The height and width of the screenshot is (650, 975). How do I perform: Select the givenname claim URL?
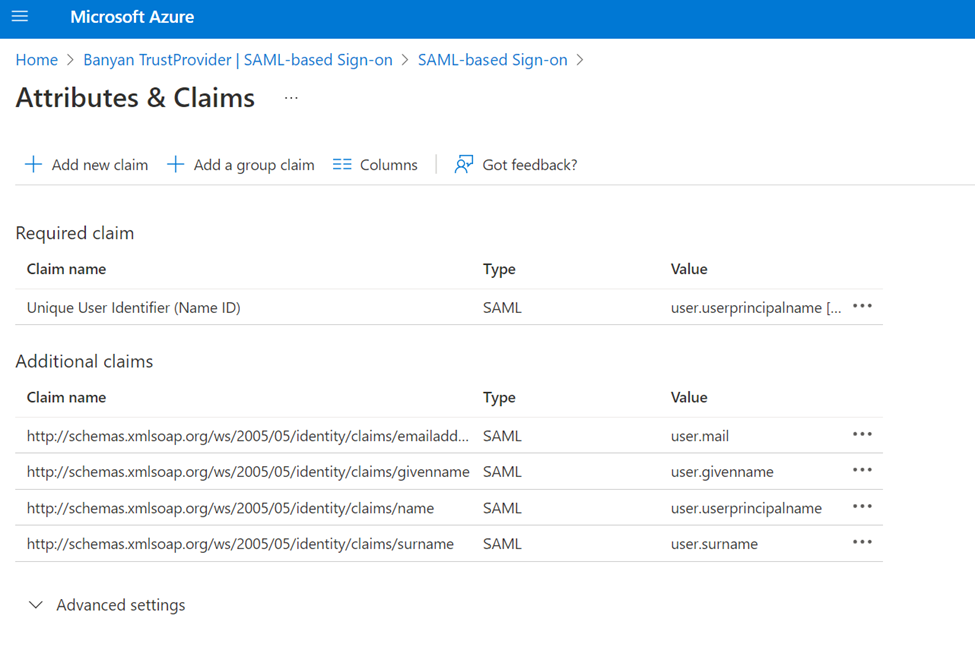tap(248, 472)
